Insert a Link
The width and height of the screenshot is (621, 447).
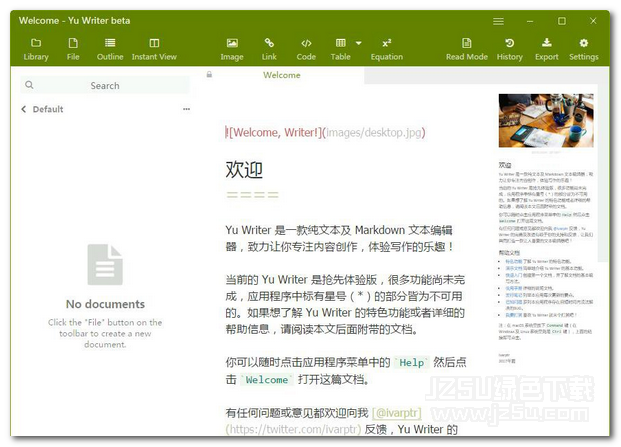(x=269, y=49)
